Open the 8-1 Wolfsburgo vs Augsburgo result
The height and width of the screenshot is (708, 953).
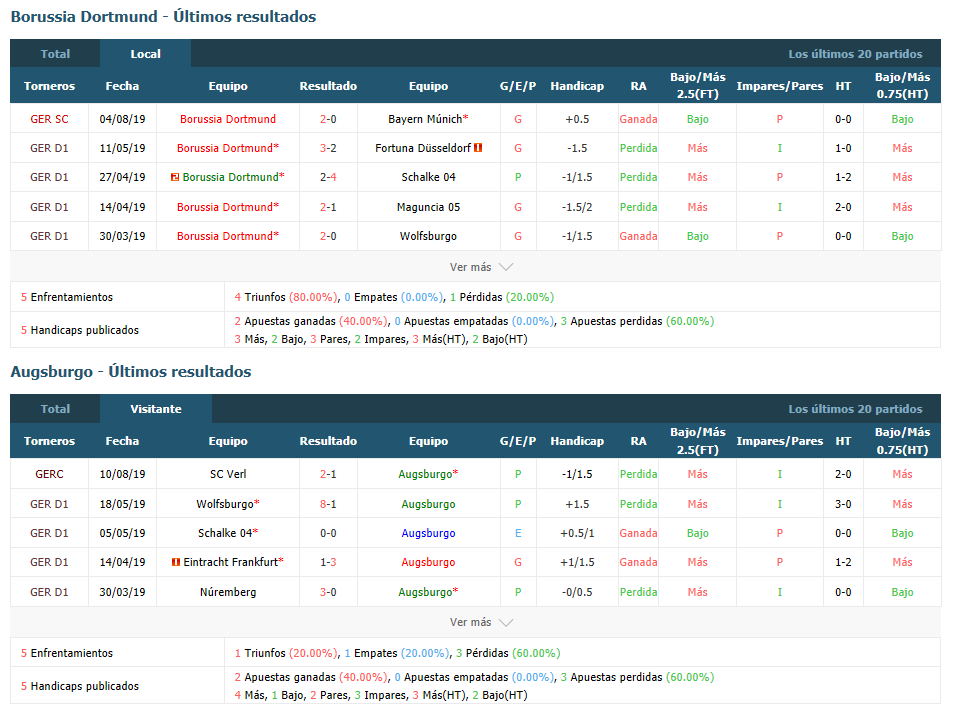coord(328,504)
